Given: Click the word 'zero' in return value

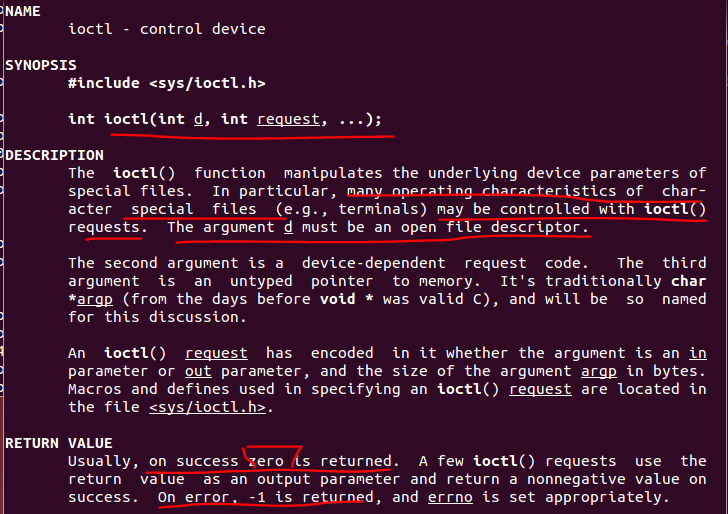Looking at the screenshot, I should [266, 461].
